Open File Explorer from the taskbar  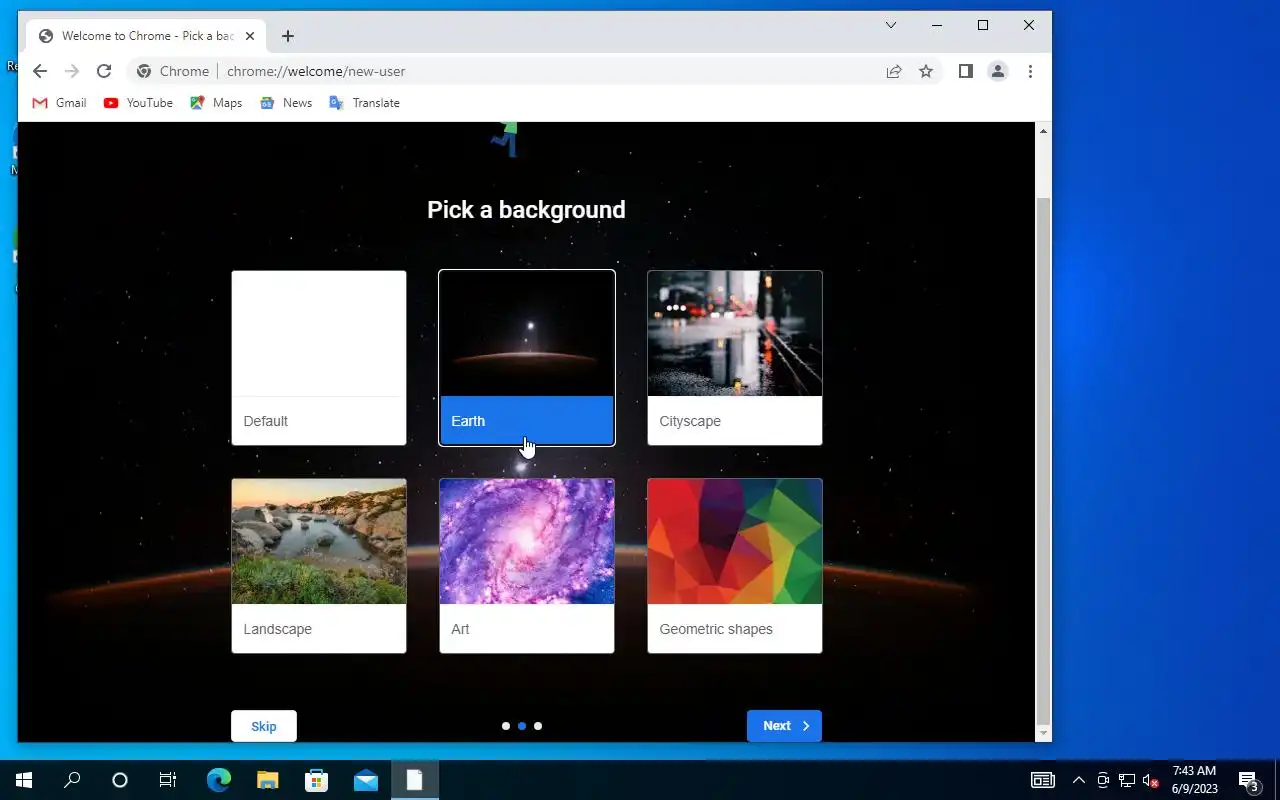click(267, 780)
